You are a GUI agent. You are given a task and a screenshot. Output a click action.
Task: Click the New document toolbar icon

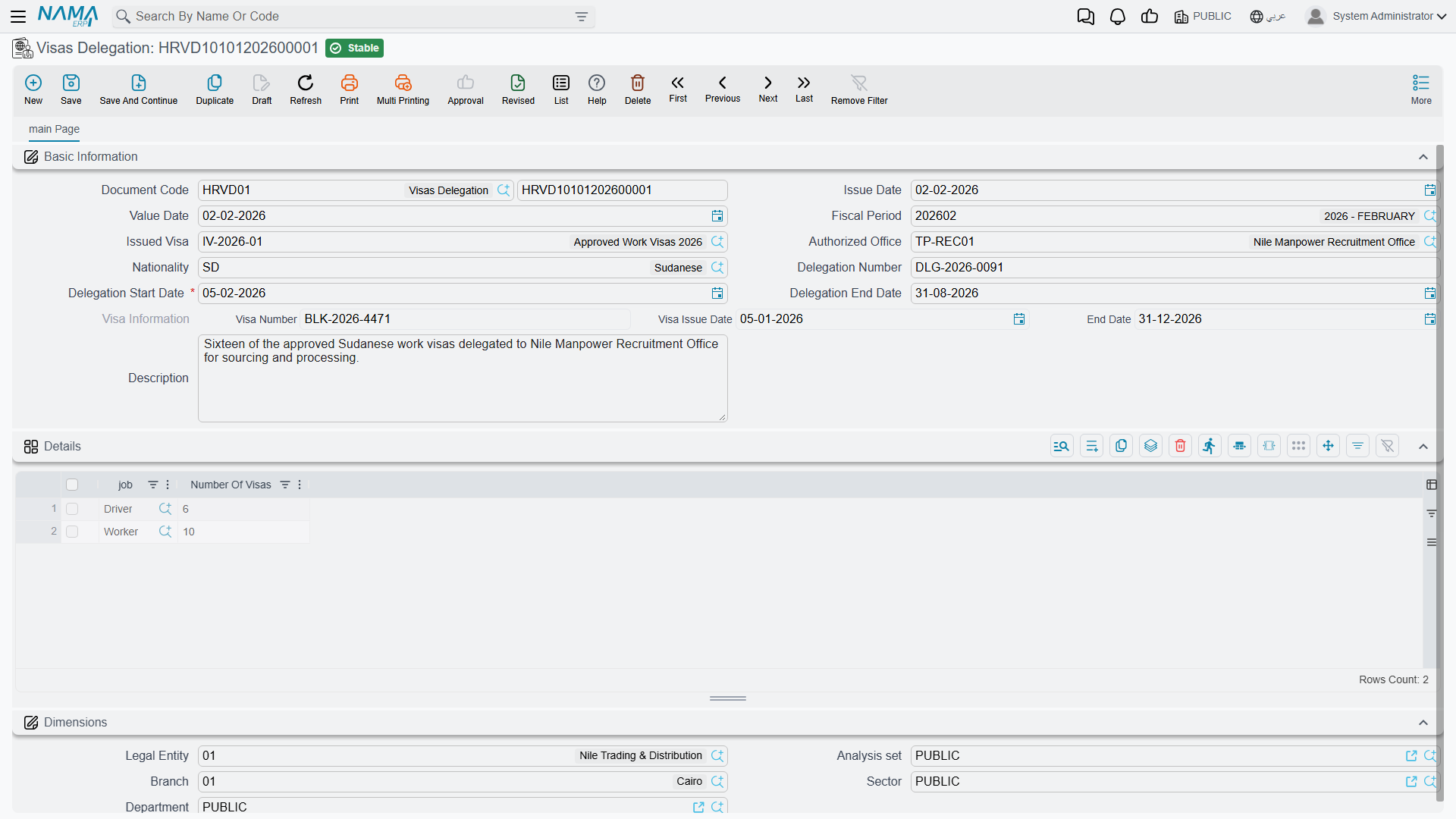coord(33,89)
